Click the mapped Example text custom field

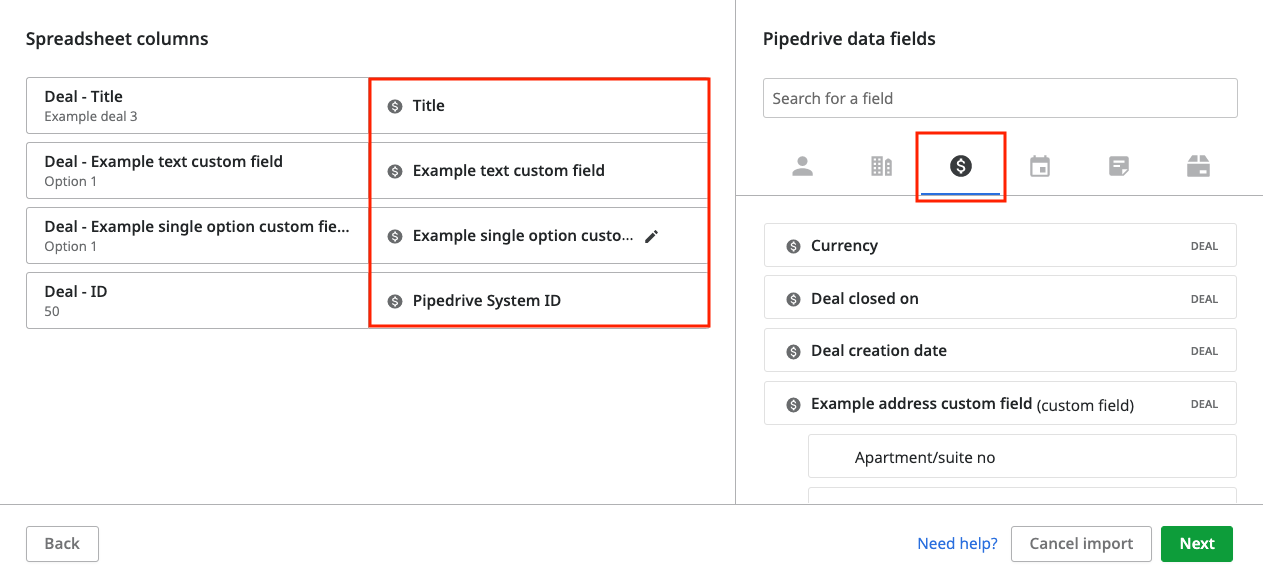[539, 171]
